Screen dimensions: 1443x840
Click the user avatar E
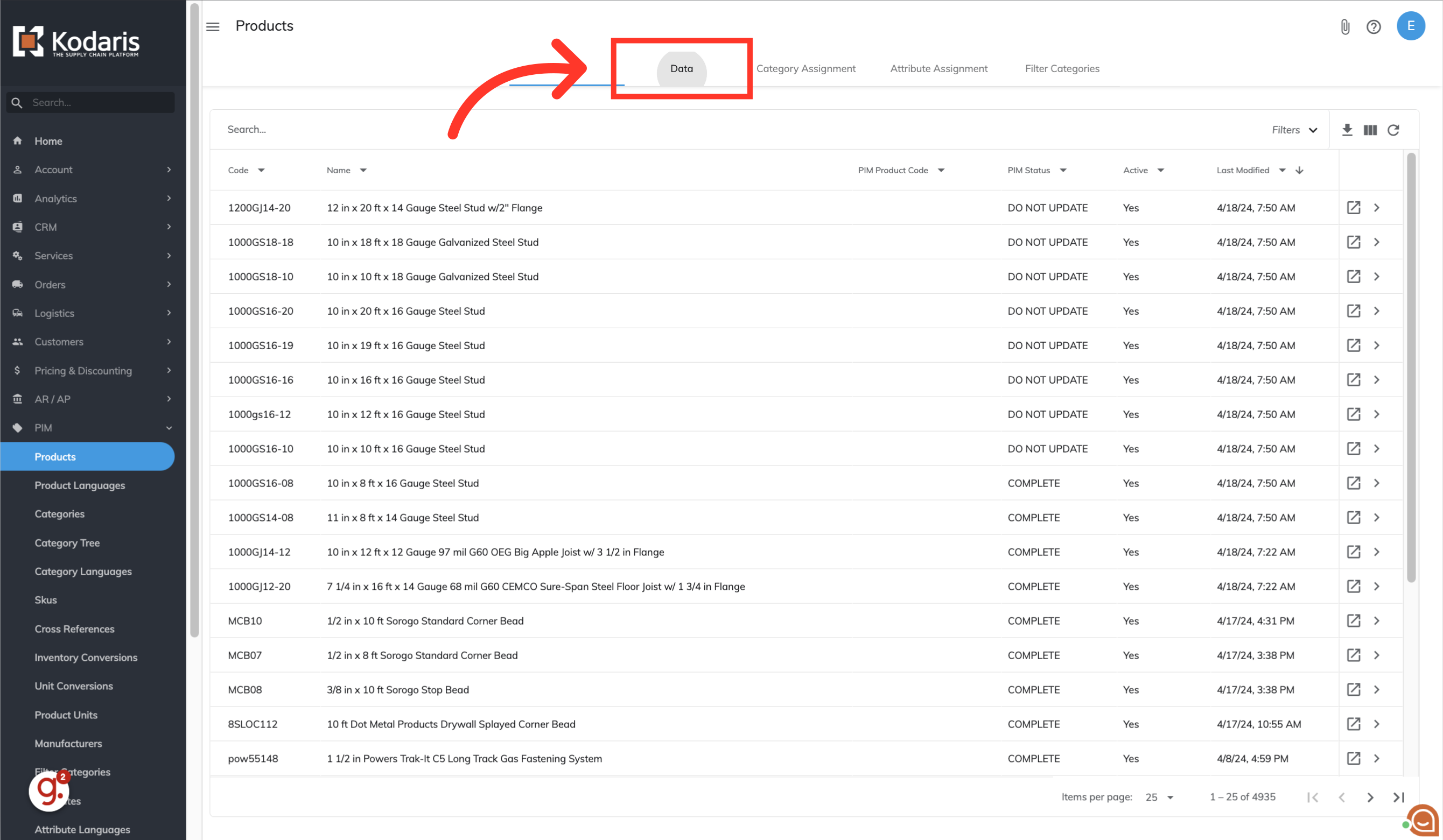[x=1410, y=26]
